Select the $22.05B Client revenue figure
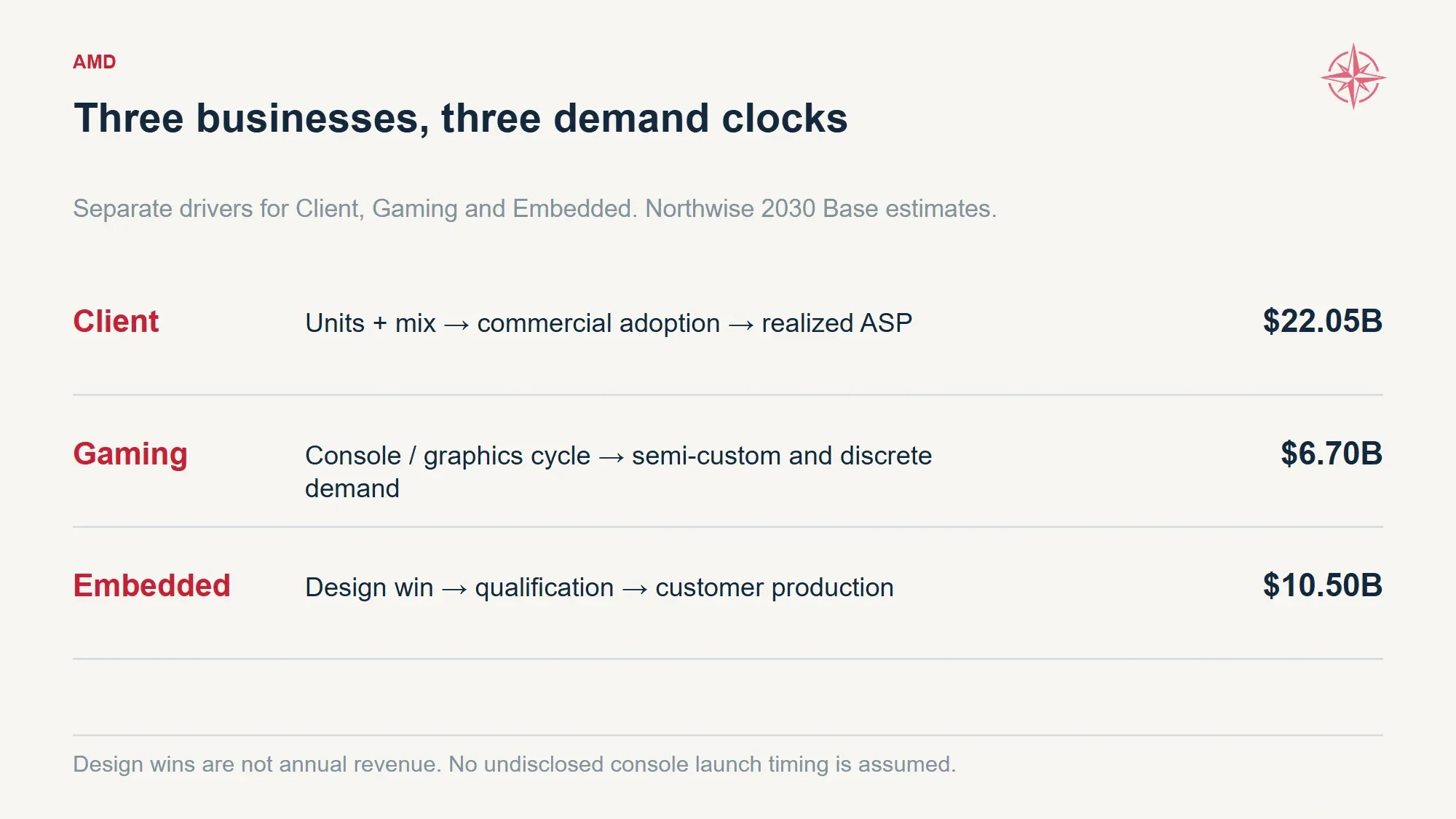The image size is (1456, 819). (x=1322, y=321)
